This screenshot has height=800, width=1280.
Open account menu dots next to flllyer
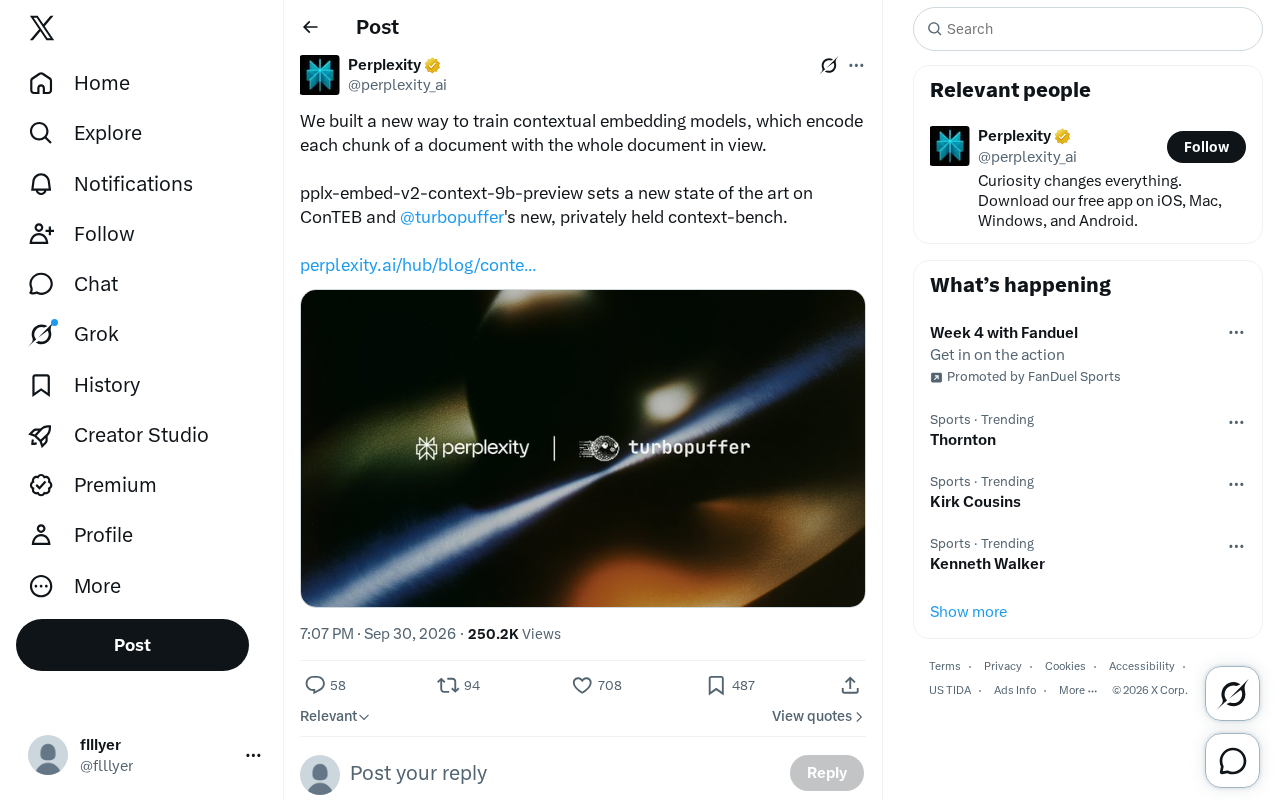tap(253, 755)
